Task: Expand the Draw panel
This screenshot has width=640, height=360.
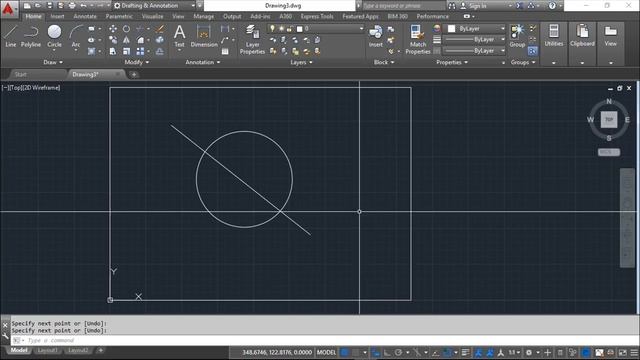Action: tap(53, 62)
